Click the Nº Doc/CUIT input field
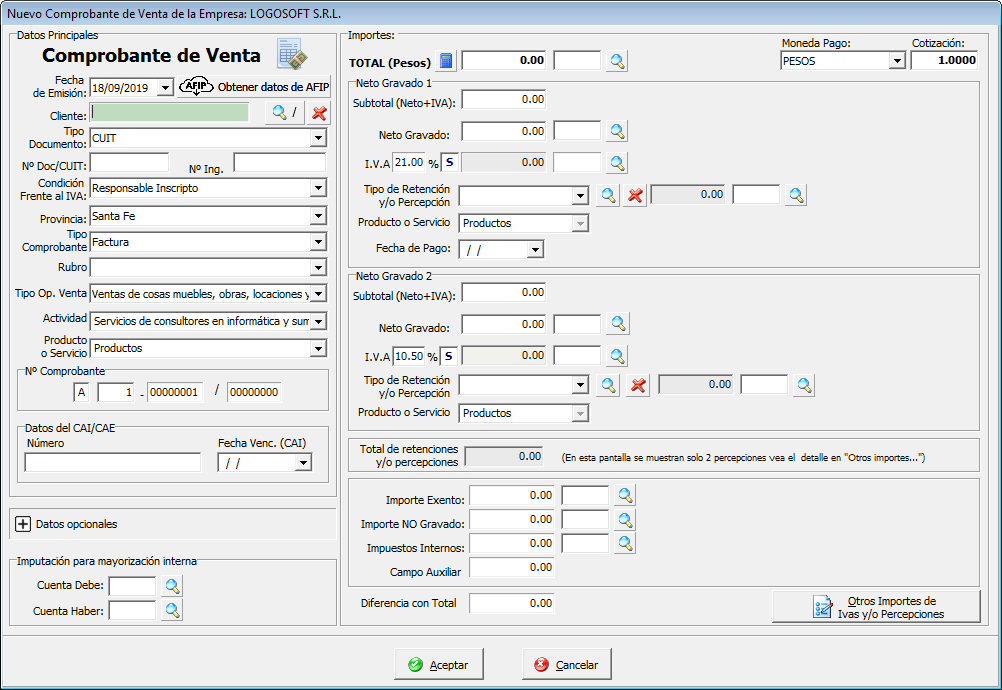Image resolution: width=1002 pixels, height=690 pixels. pos(129,163)
